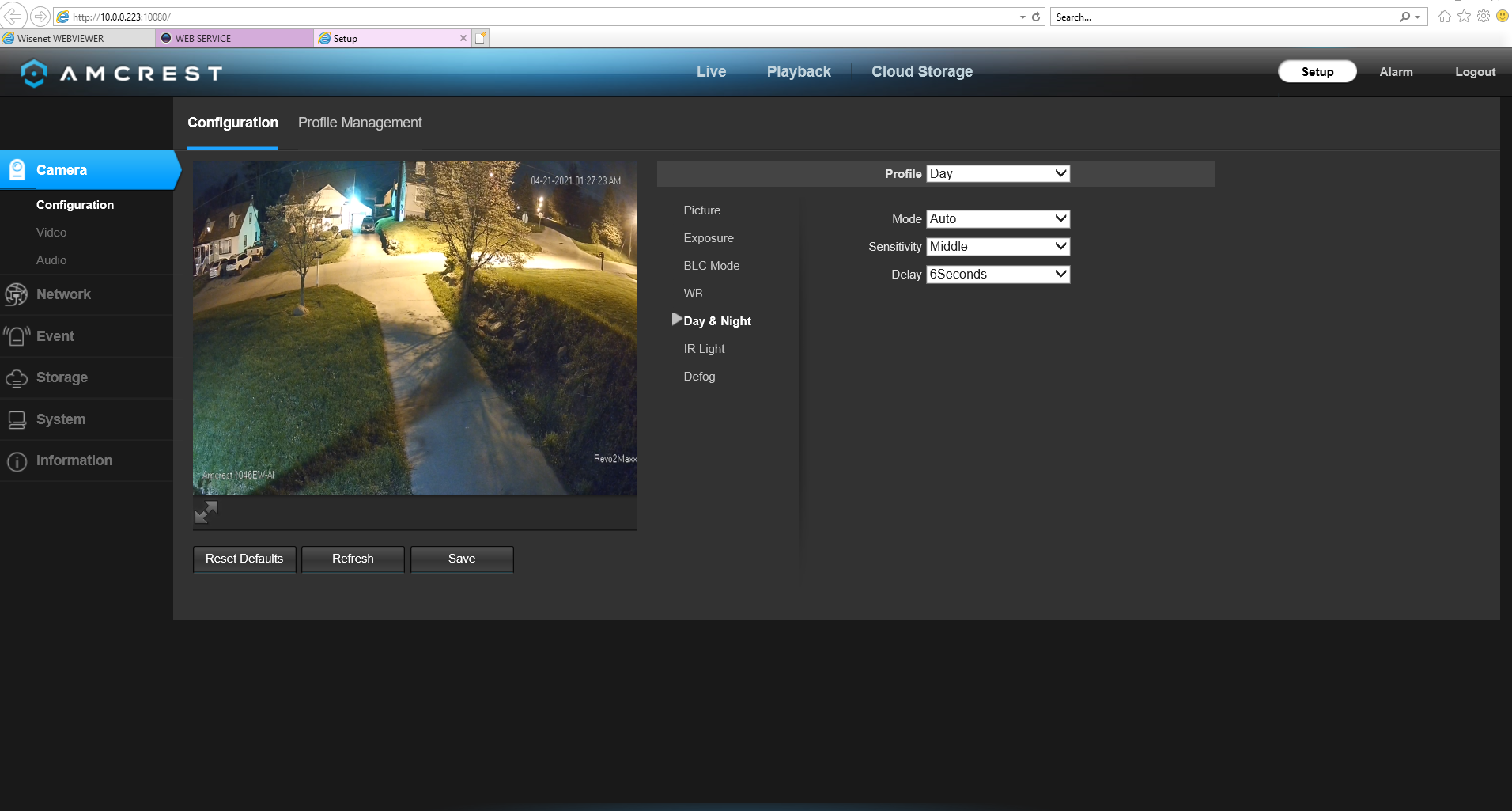Switch to Wisenet WEBVIEWER browser tab
This screenshot has width=1512, height=811.
click(x=77, y=38)
